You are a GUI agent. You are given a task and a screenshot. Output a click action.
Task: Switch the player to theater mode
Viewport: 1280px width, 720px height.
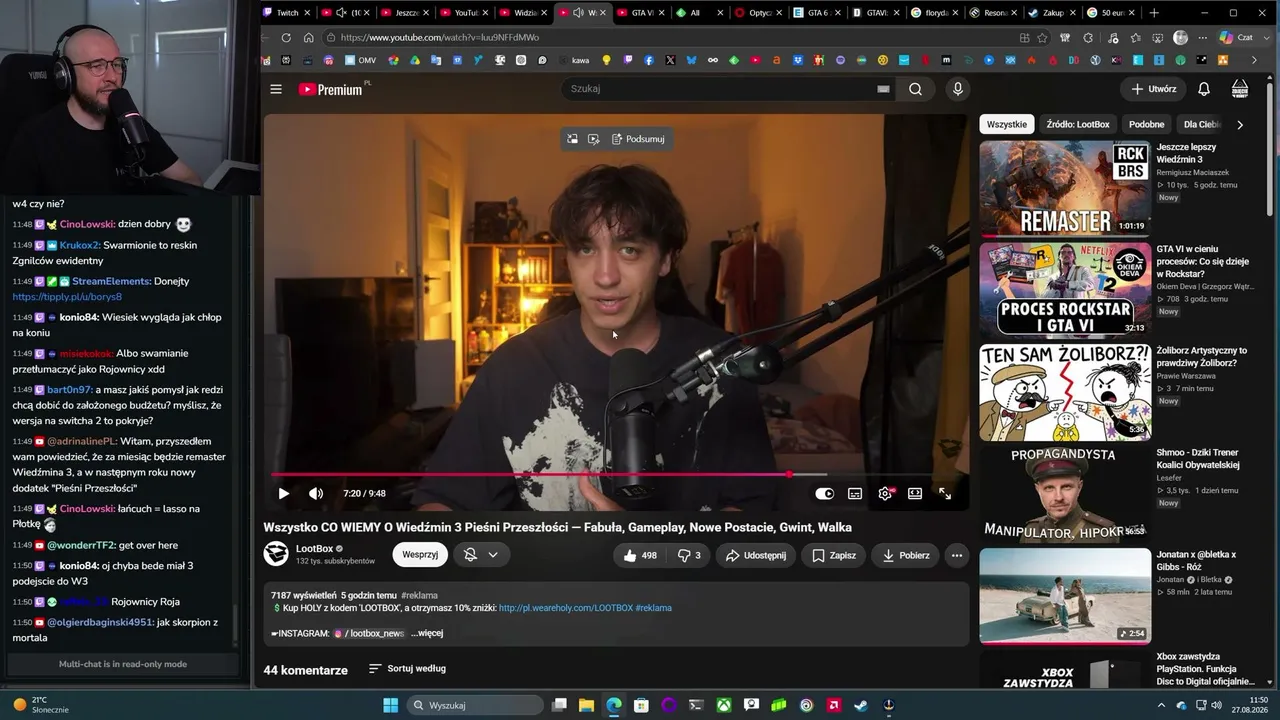pyautogui.click(x=915, y=493)
